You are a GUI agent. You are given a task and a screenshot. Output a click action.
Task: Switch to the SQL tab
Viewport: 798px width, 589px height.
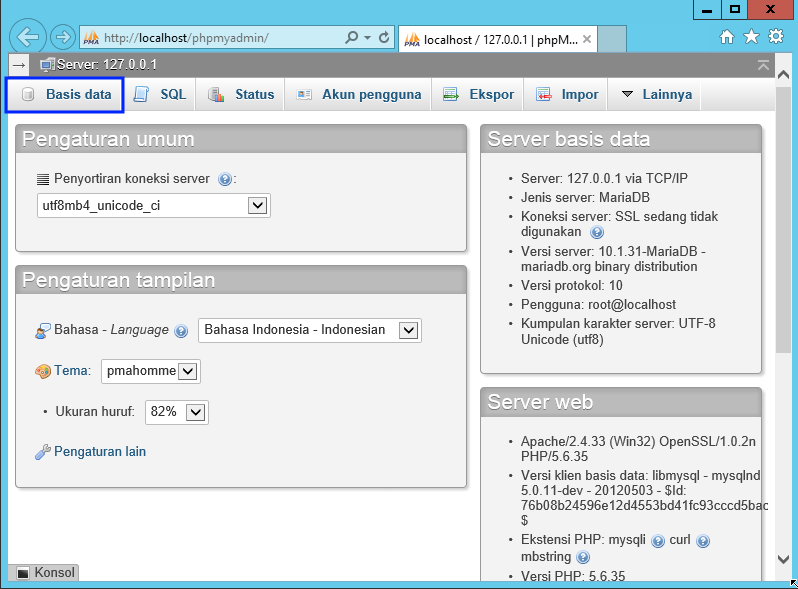tap(159, 95)
